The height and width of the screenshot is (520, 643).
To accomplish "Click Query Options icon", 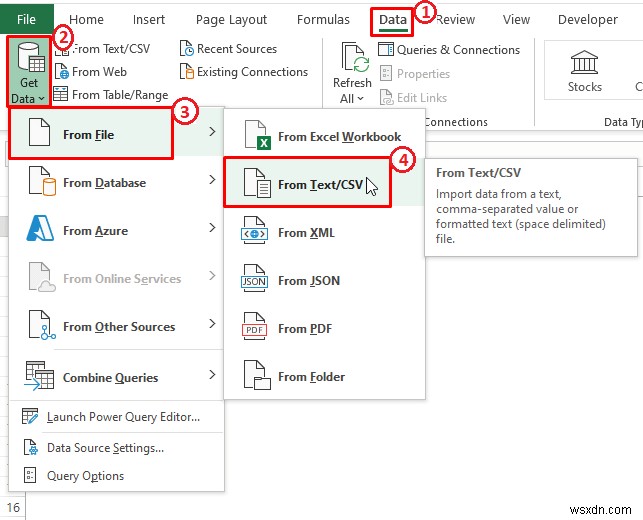I will (x=30, y=475).
